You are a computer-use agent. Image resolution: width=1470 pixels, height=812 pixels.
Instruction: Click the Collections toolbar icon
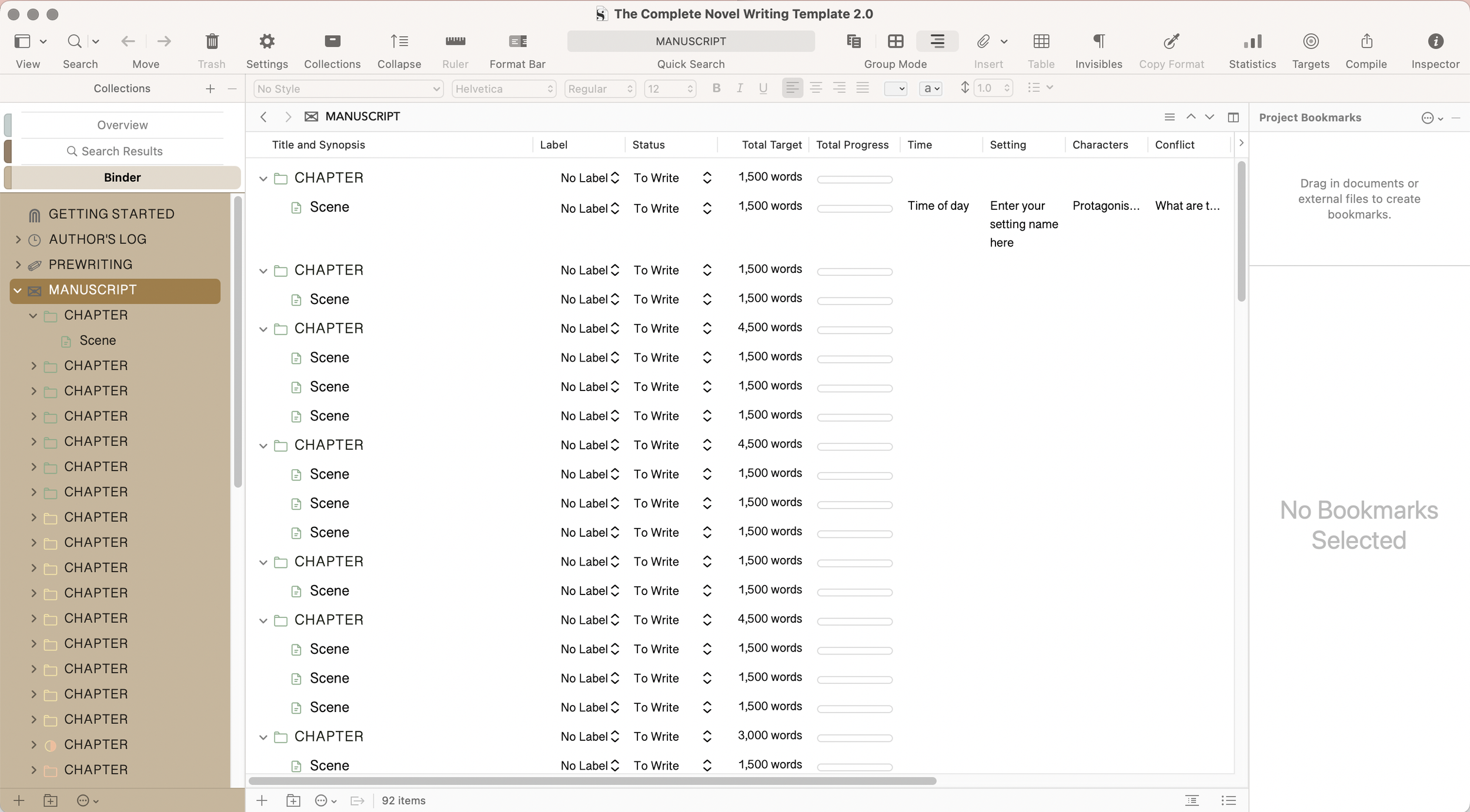click(332, 42)
